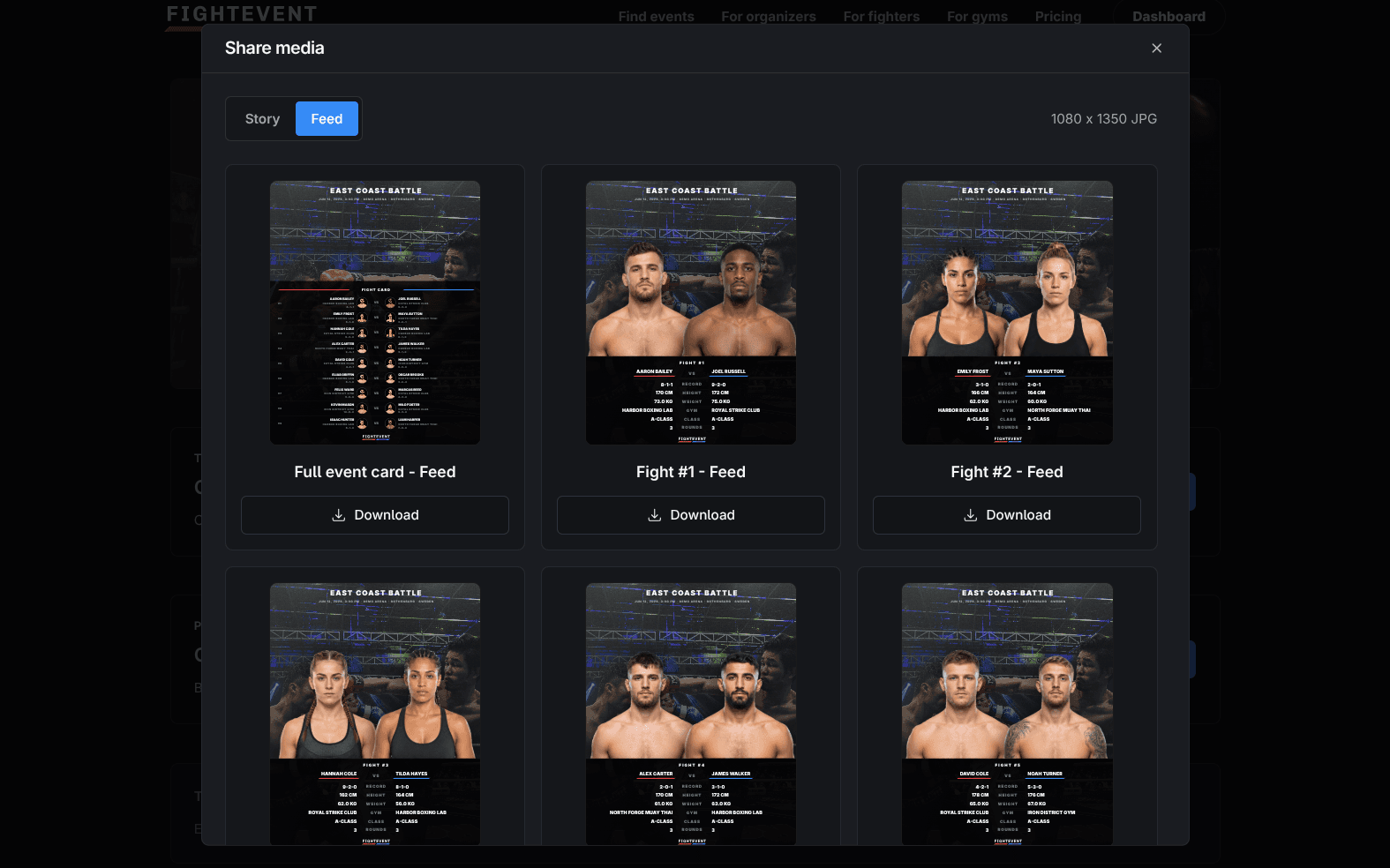Select the Feed tab
This screenshot has width=1390, height=868.
[x=327, y=119]
